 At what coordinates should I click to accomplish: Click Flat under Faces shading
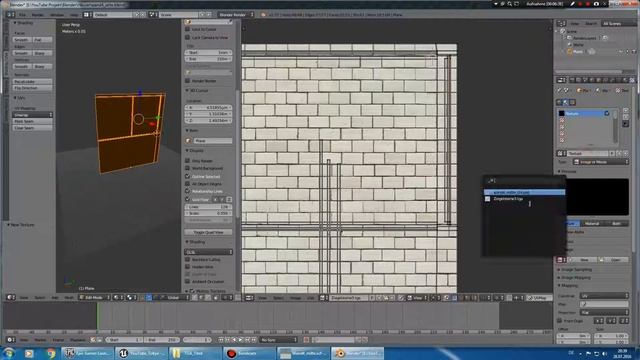(42, 40)
